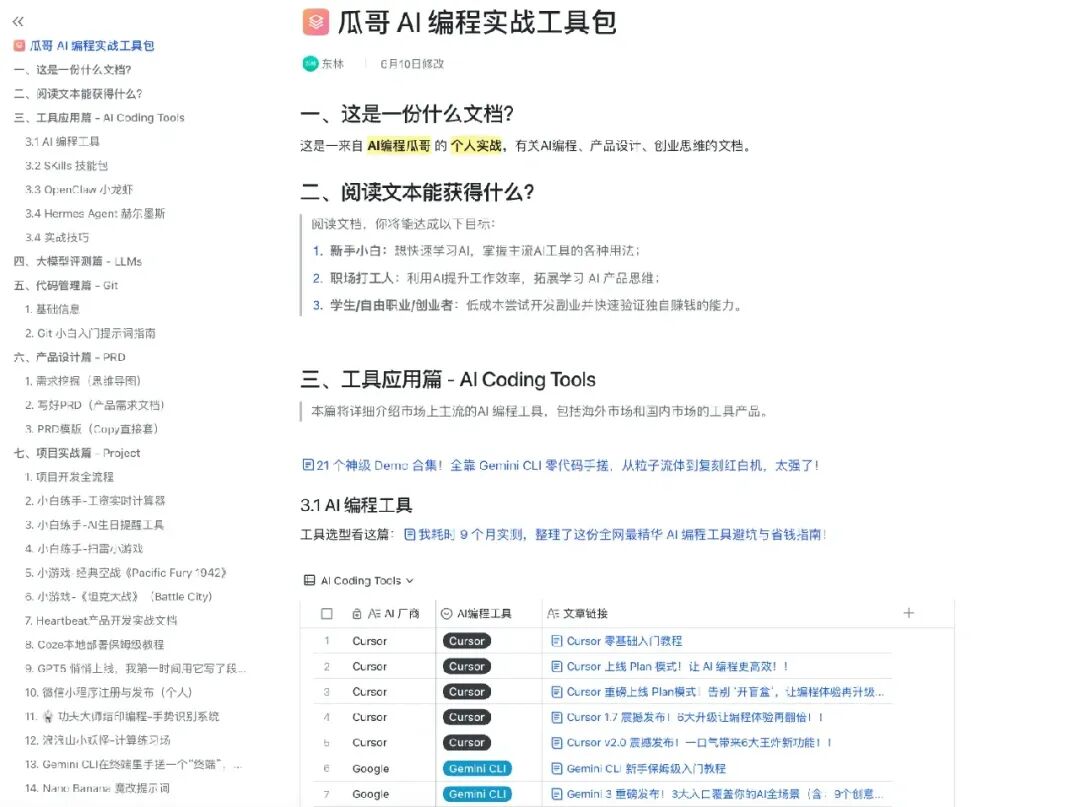Viewport: 1080px width, 807px height.
Task: Click doc icon before Gemini CLI 新手保姆级入门教程
Action: 557,768
